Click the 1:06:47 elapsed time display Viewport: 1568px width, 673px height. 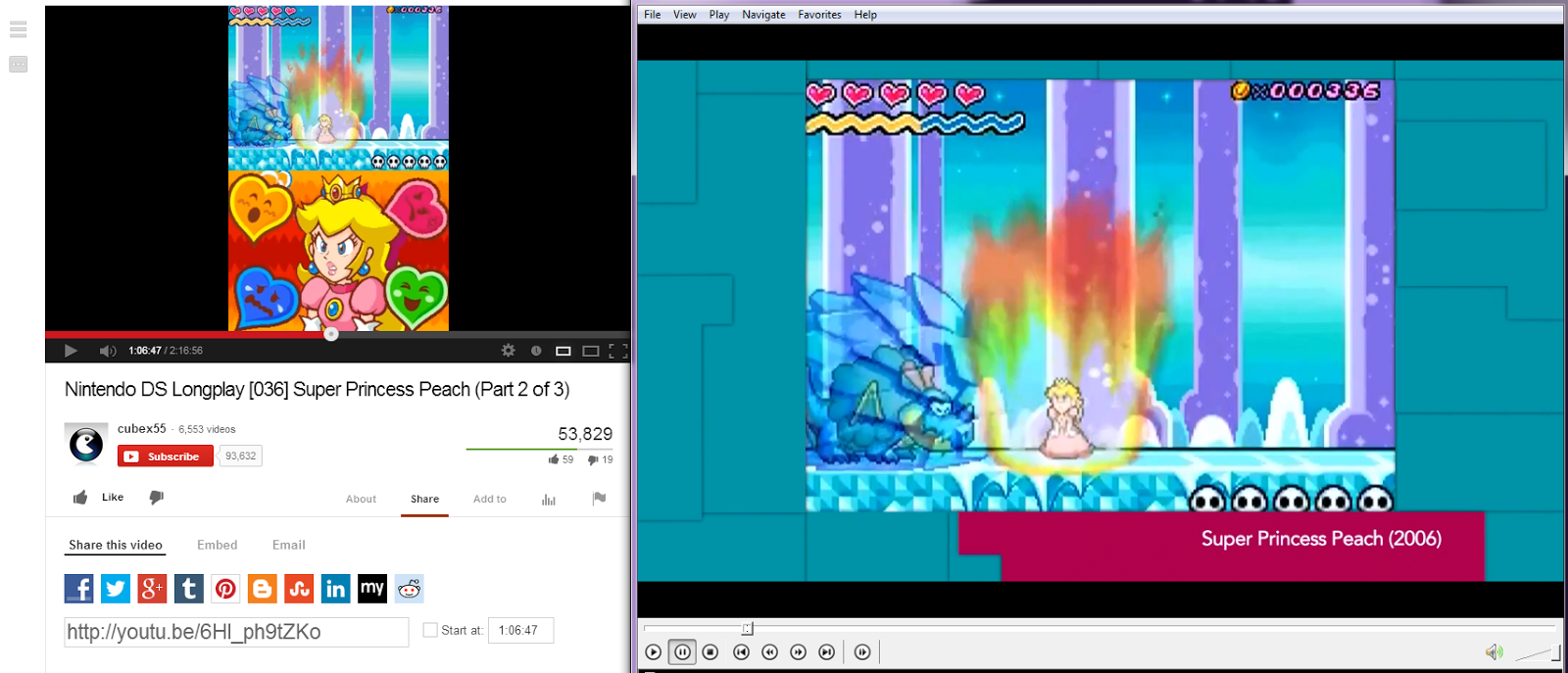coord(145,351)
